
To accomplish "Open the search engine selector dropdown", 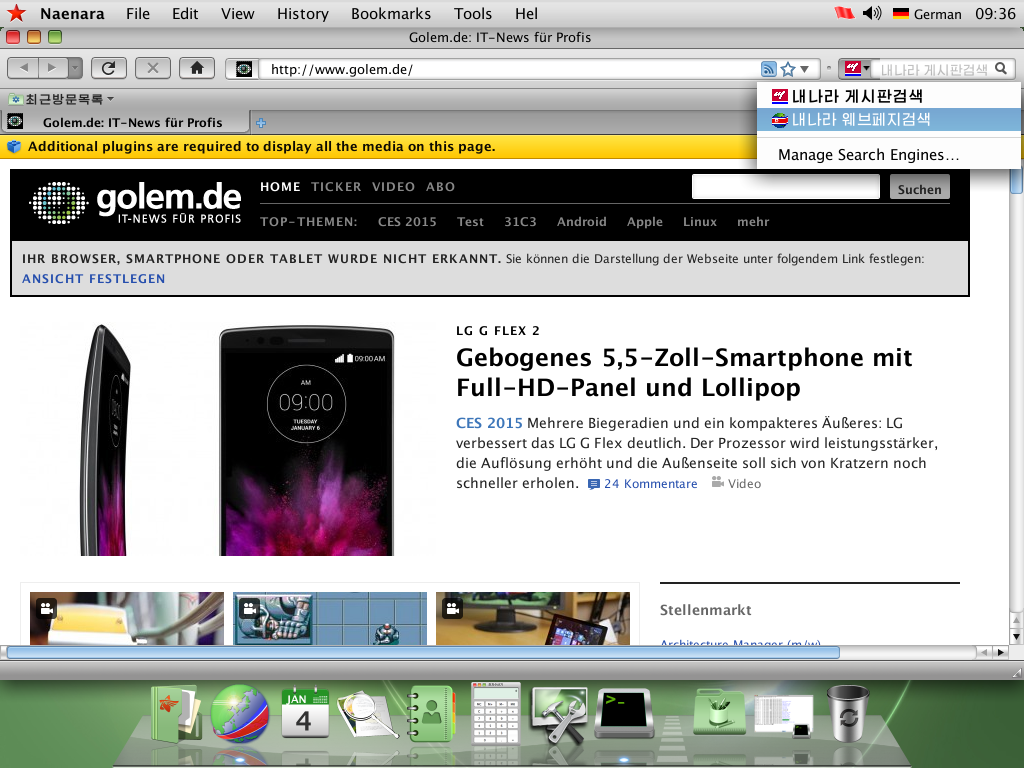I will 856,69.
